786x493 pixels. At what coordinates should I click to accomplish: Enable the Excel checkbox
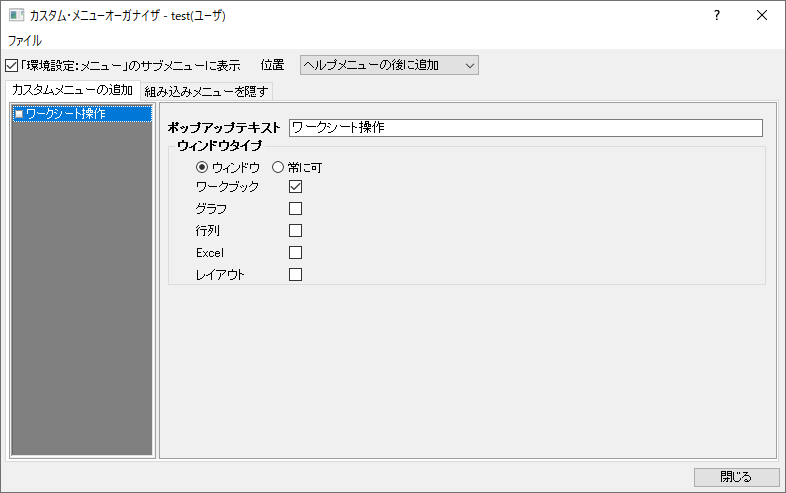coord(295,253)
